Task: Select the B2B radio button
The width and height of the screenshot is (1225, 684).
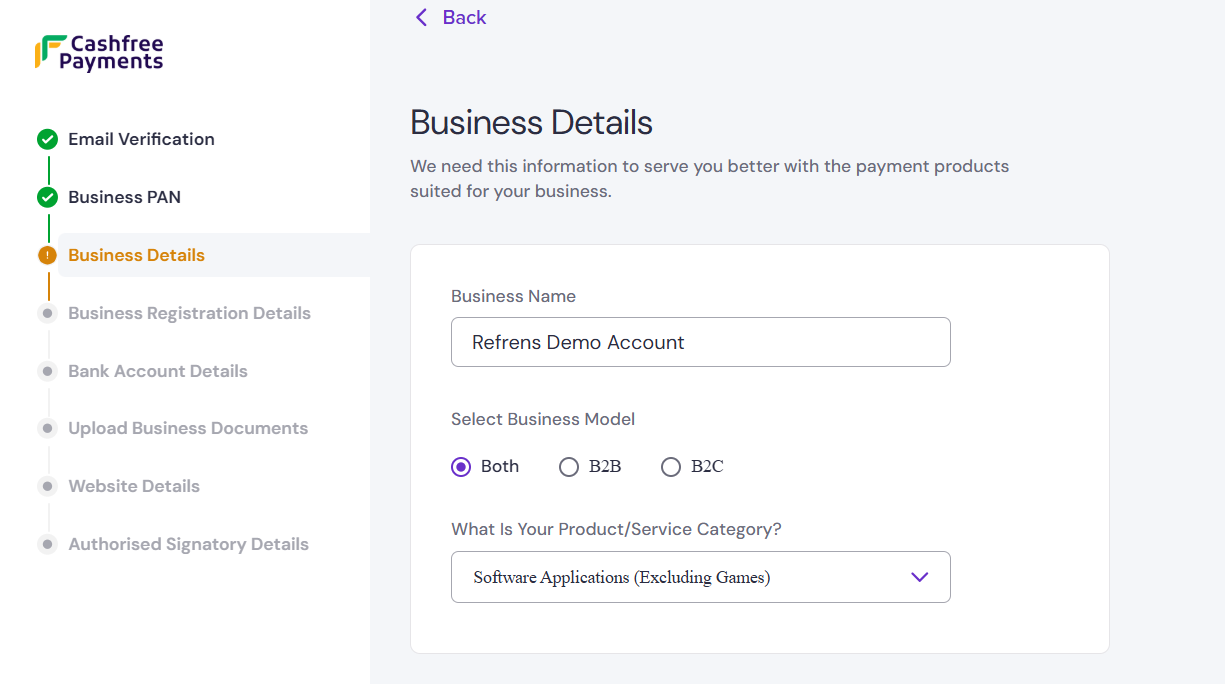Action: click(x=569, y=467)
